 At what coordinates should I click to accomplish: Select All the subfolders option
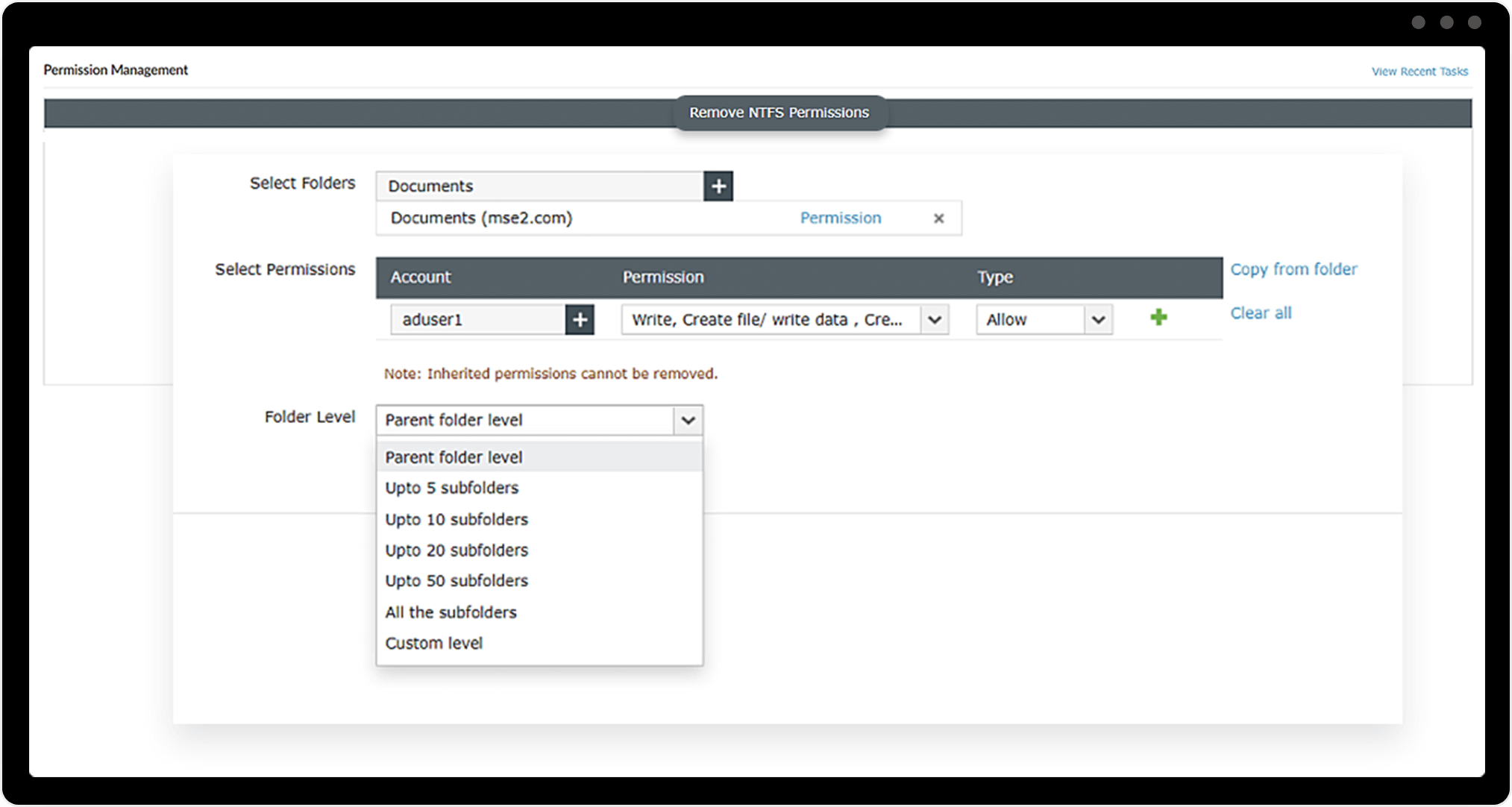[x=451, y=612]
